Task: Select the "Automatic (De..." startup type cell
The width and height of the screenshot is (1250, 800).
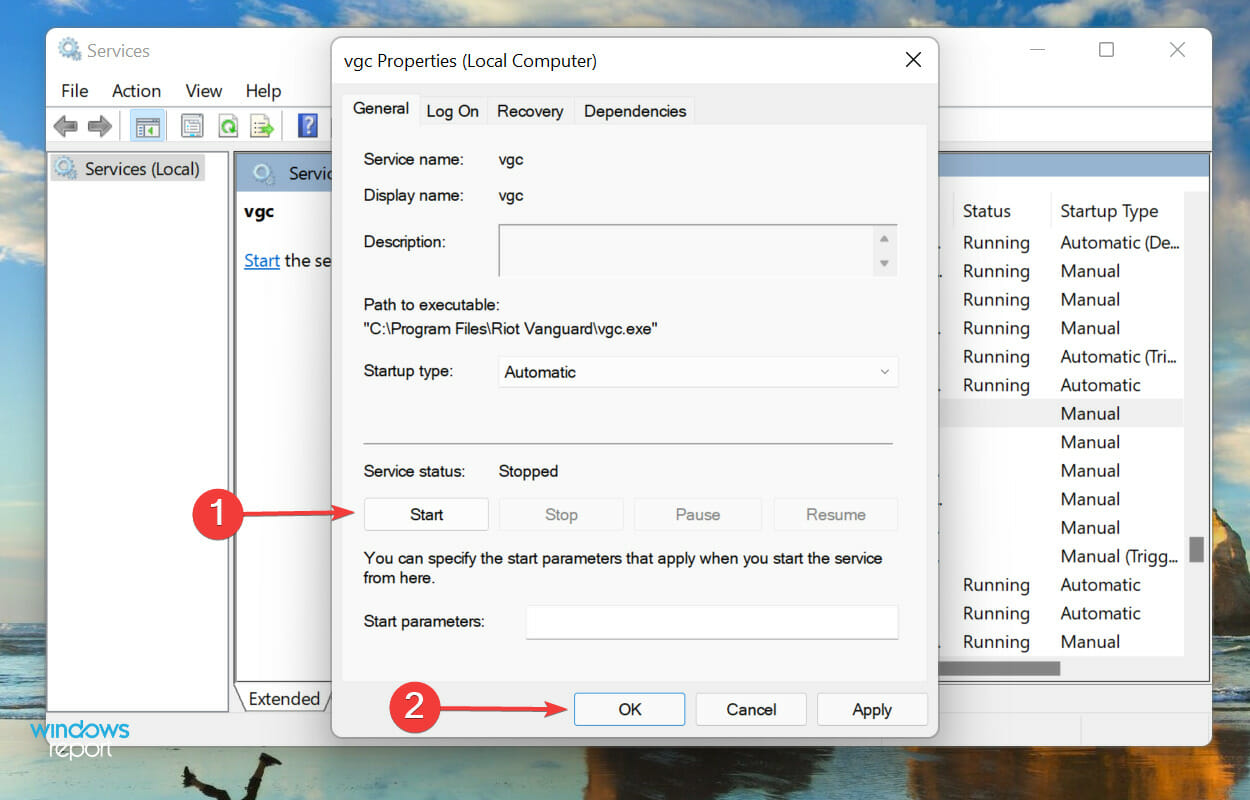Action: 1120,242
